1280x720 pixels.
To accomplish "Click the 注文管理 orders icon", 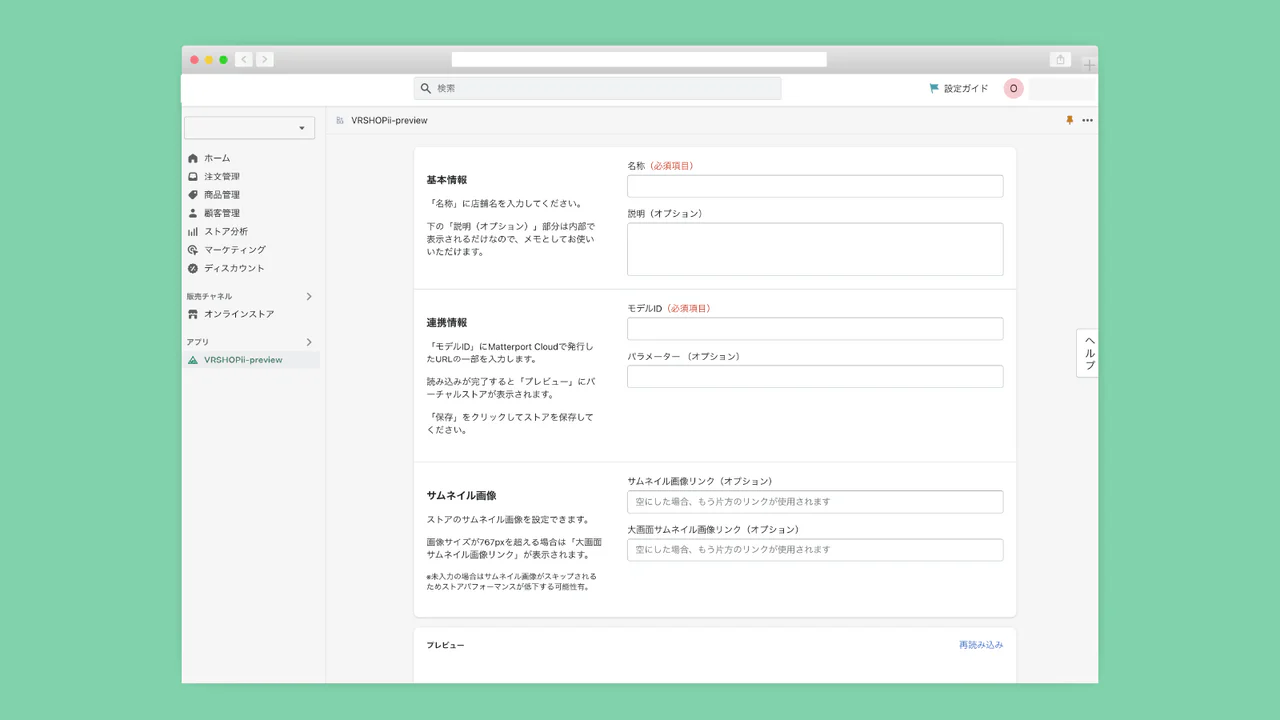I will [x=193, y=176].
